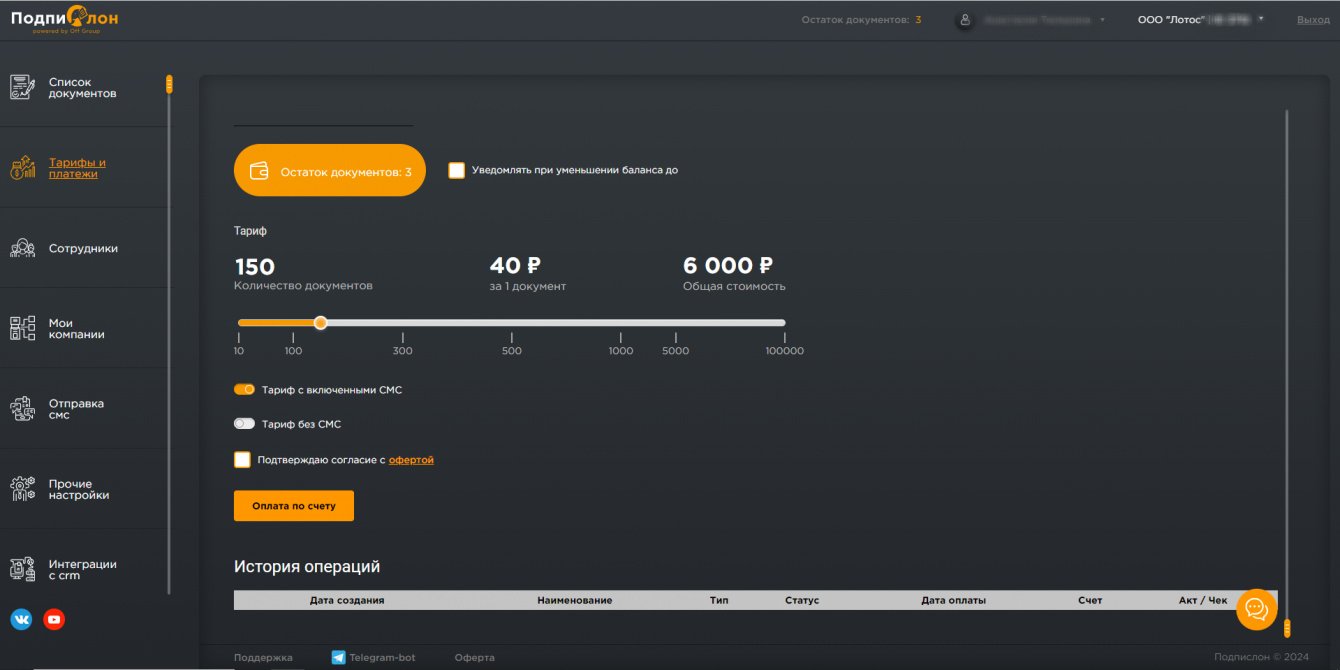Open Тарифы и платежи menu item
Screen dimensions: 1340x670
point(77,168)
